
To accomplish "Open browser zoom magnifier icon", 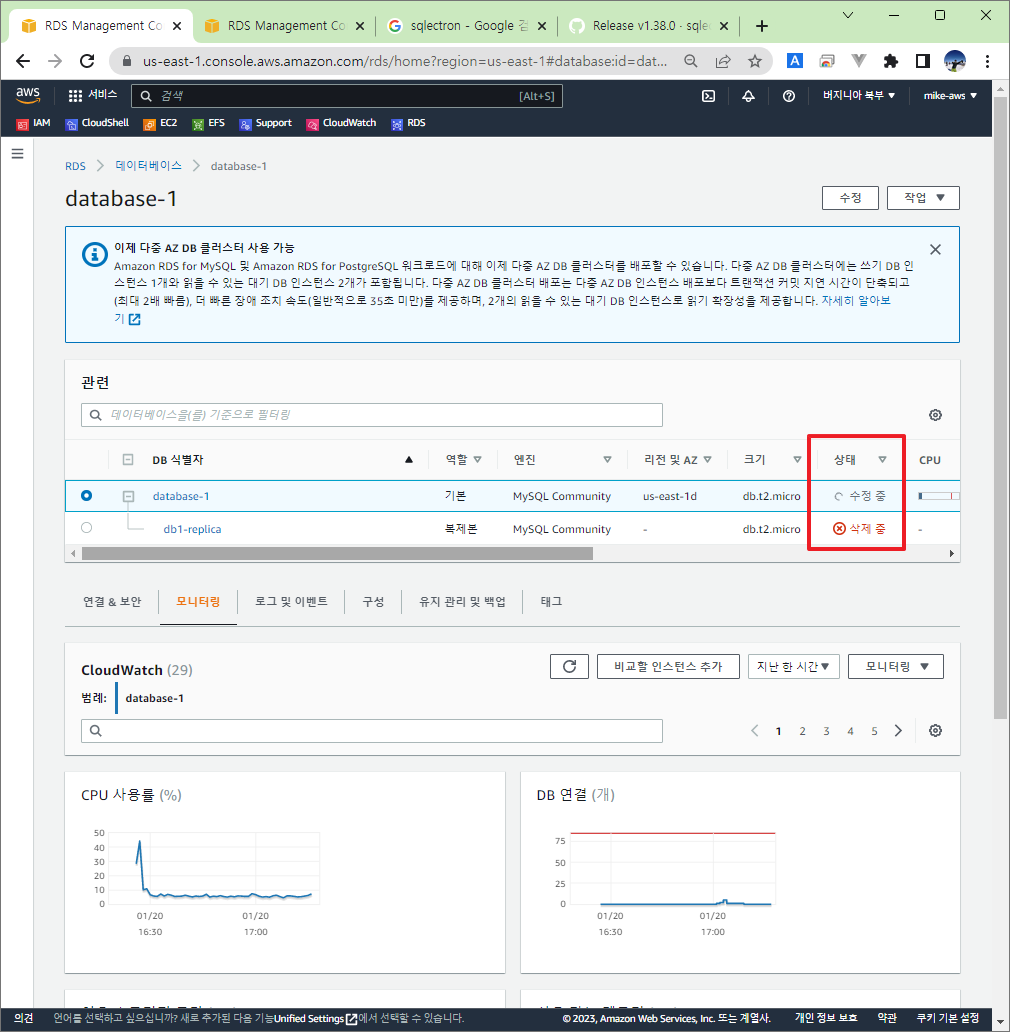I will (691, 61).
